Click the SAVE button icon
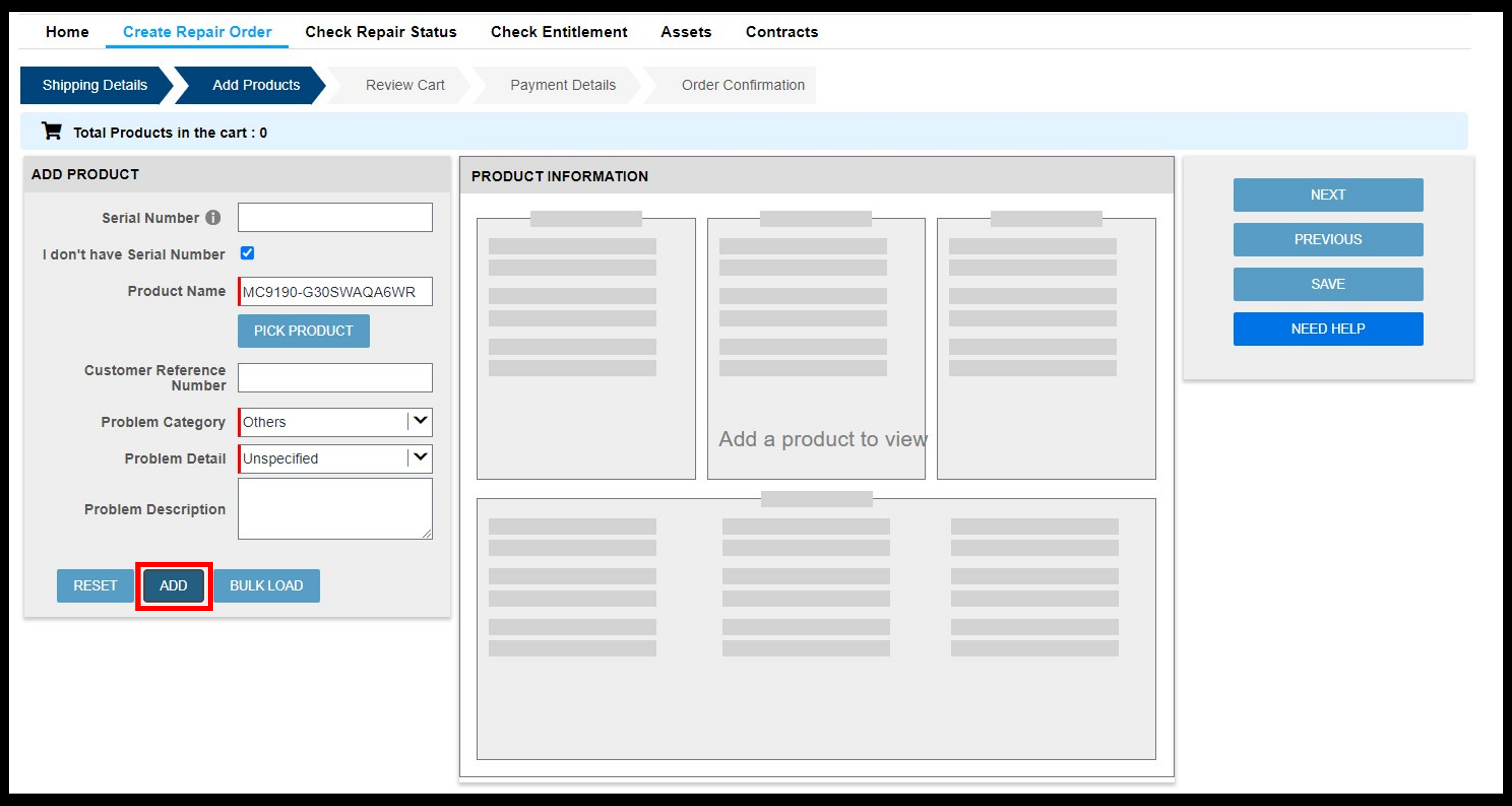The height and width of the screenshot is (806, 1512). point(1329,283)
